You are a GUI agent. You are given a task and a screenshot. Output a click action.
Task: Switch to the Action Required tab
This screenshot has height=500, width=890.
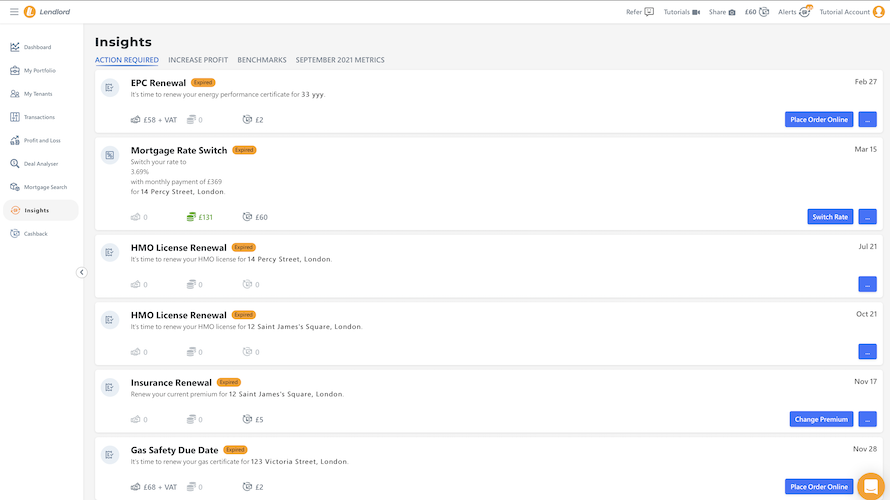point(127,60)
